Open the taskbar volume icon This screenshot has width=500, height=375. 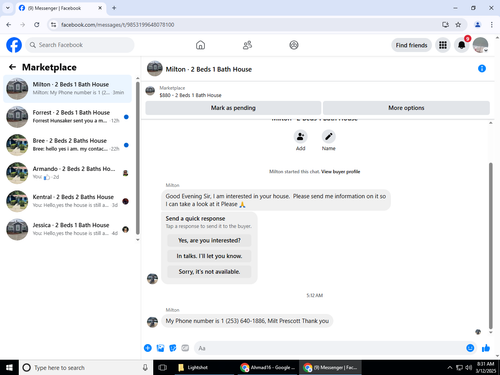click(x=469, y=367)
